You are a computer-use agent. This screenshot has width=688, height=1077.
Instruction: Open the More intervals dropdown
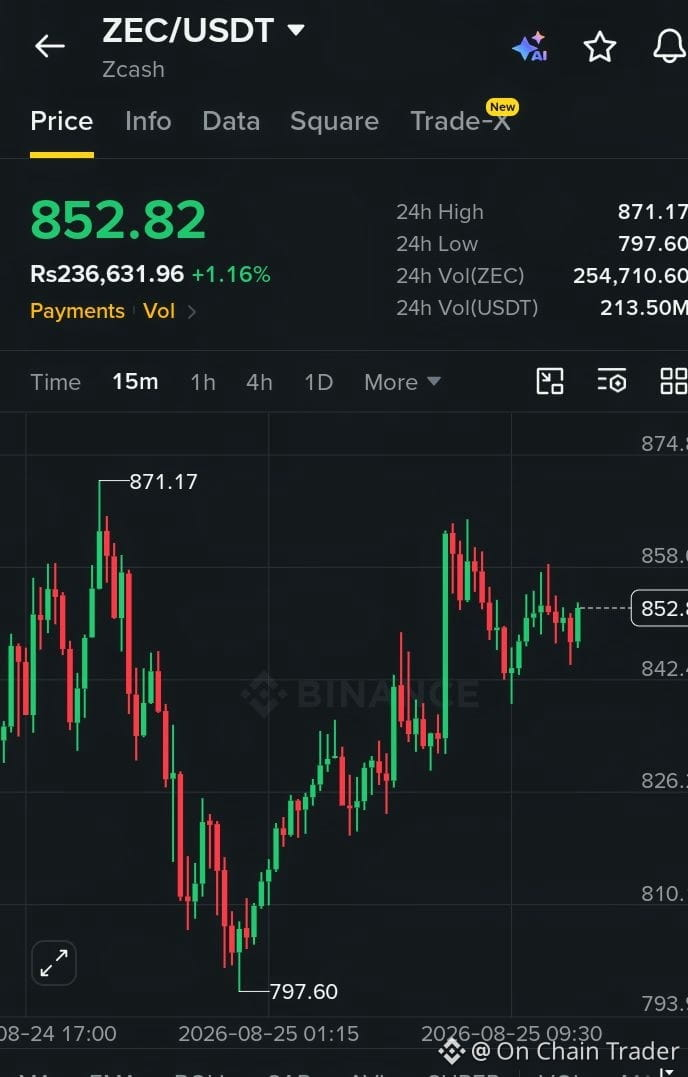point(402,382)
